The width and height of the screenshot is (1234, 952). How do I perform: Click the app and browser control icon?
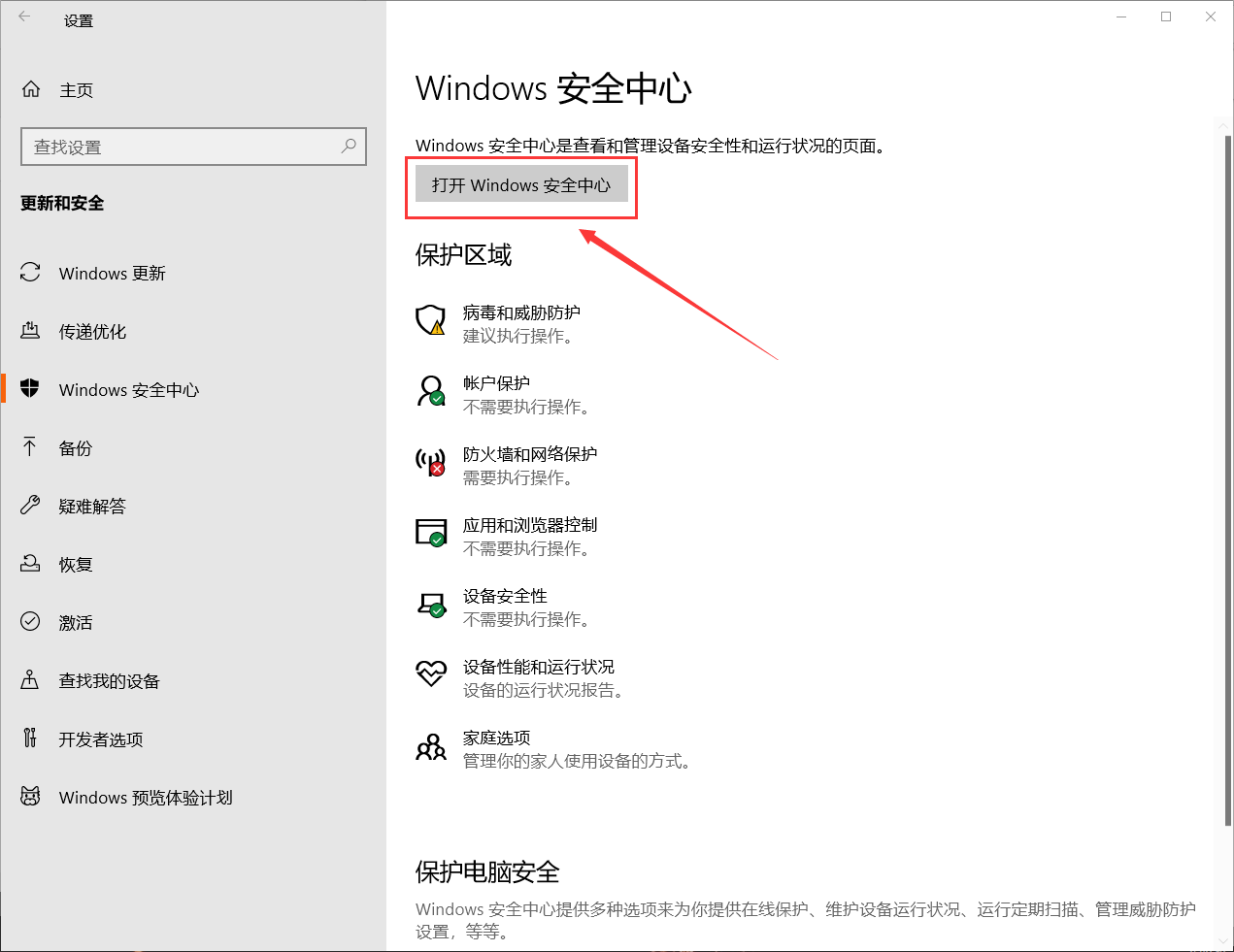430,533
